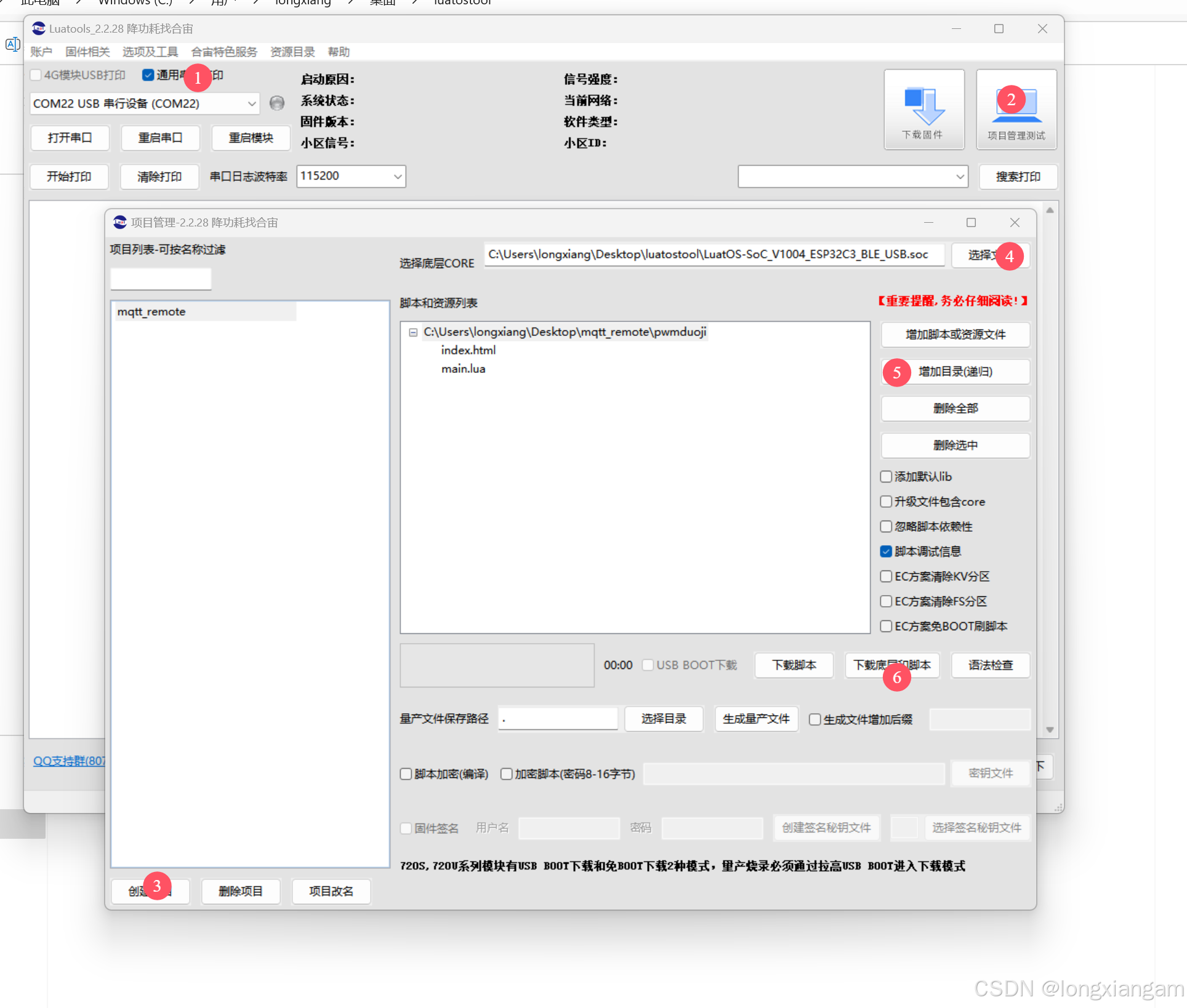Click 项目管理 window logo icon

[120, 222]
